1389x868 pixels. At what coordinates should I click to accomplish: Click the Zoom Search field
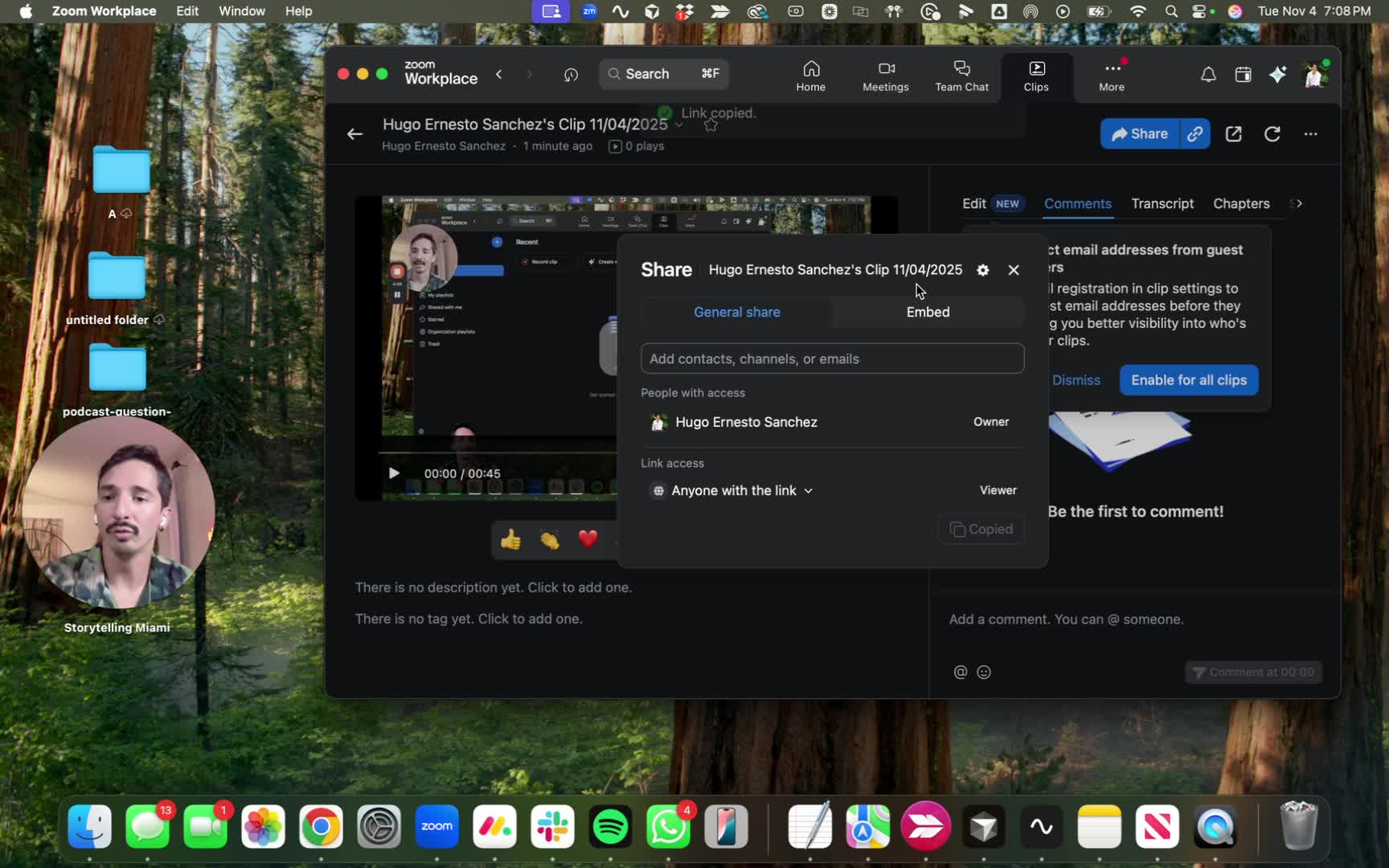click(664, 74)
